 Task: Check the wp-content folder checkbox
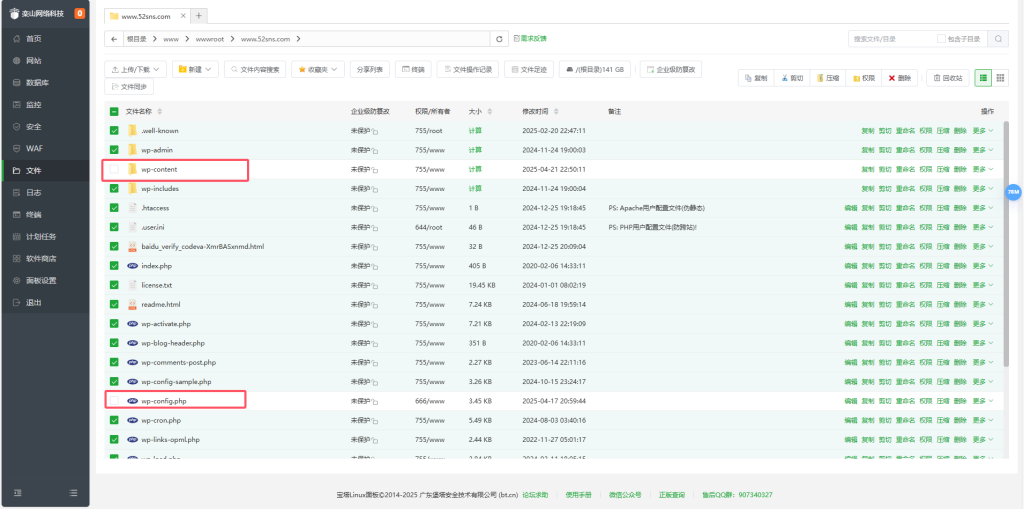(114, 169)
